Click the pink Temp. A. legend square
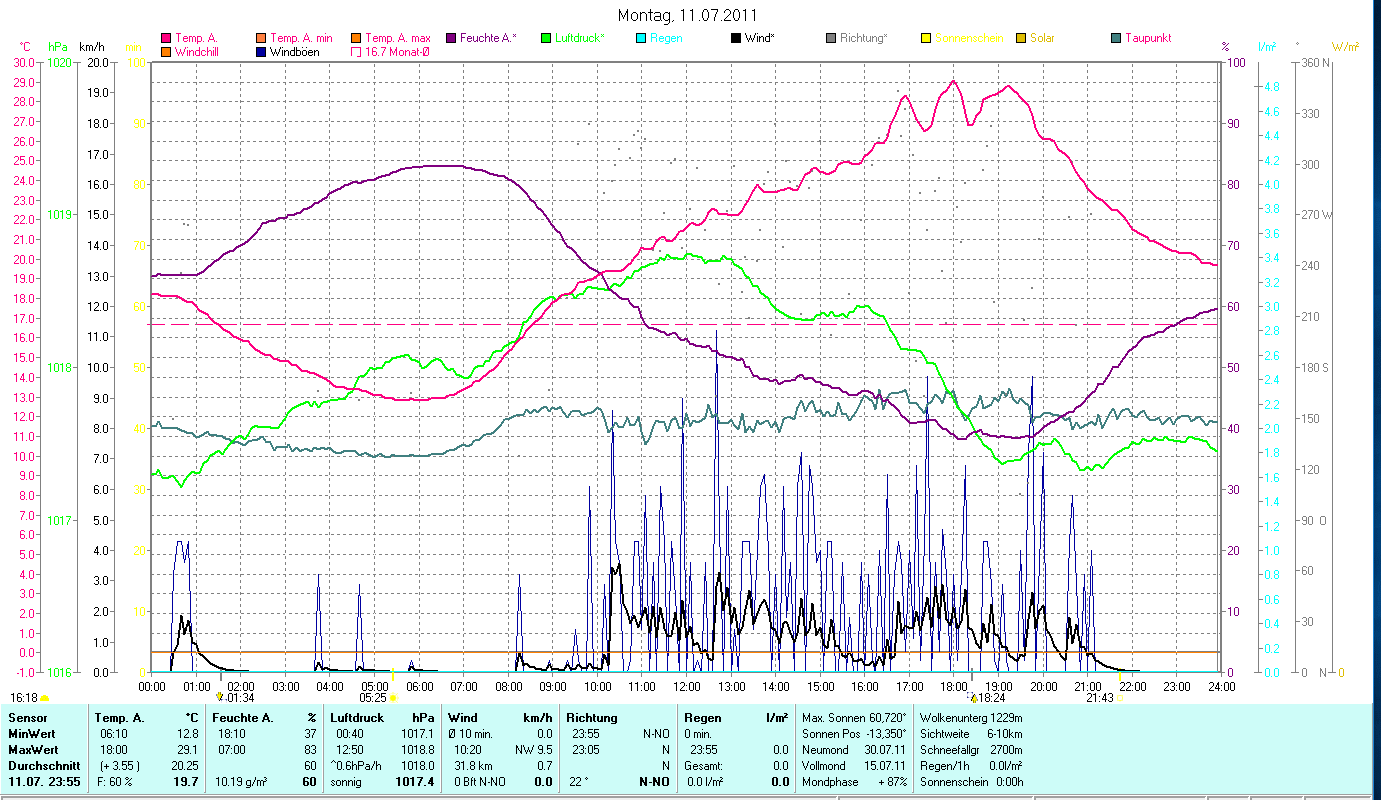The width and height of the screenshot is (1381, 800). [x=166, y=38]
